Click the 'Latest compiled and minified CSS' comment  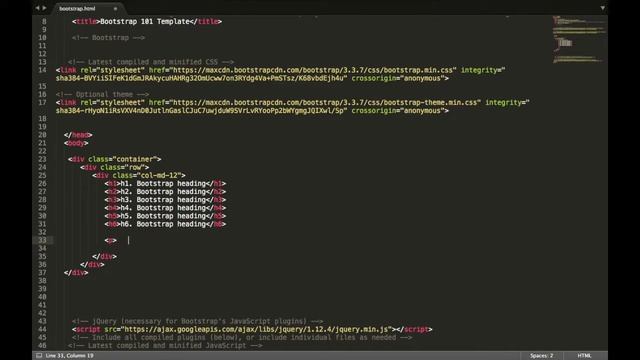151,62
